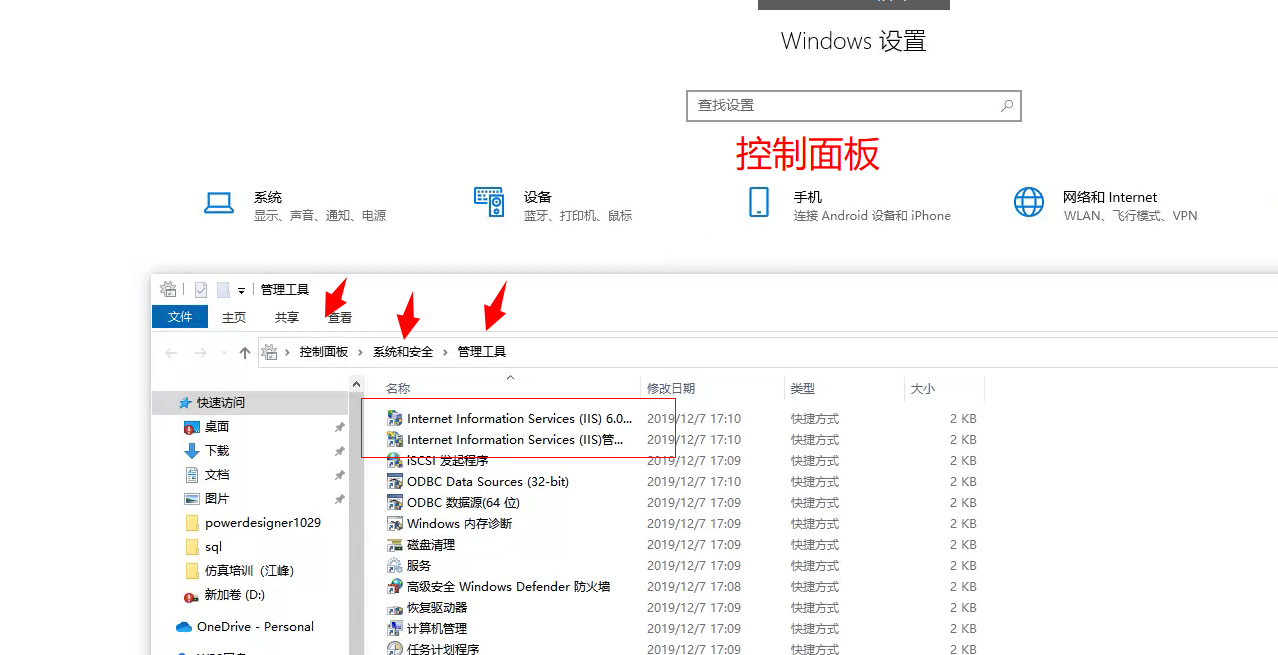Switch to the 主页 ribbon tab
Screen dimensions: 1278x655
point(234,317)
